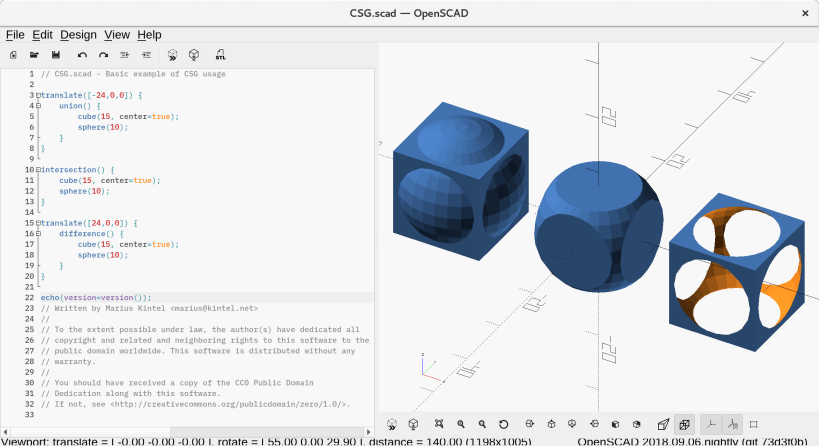Open the File menu
Viewport: 819px width, 446px height.
click(15, 35)
